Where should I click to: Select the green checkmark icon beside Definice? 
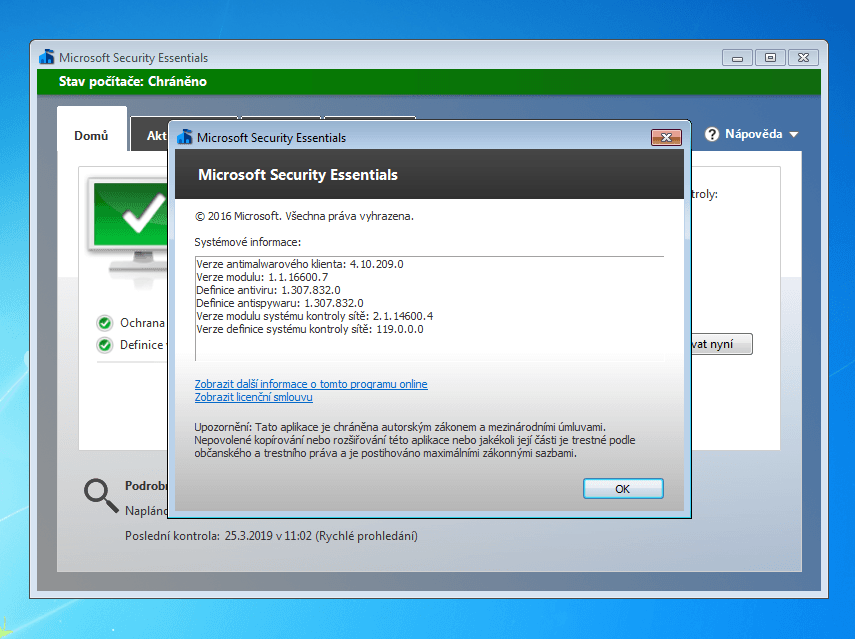(x=104, y=344)
